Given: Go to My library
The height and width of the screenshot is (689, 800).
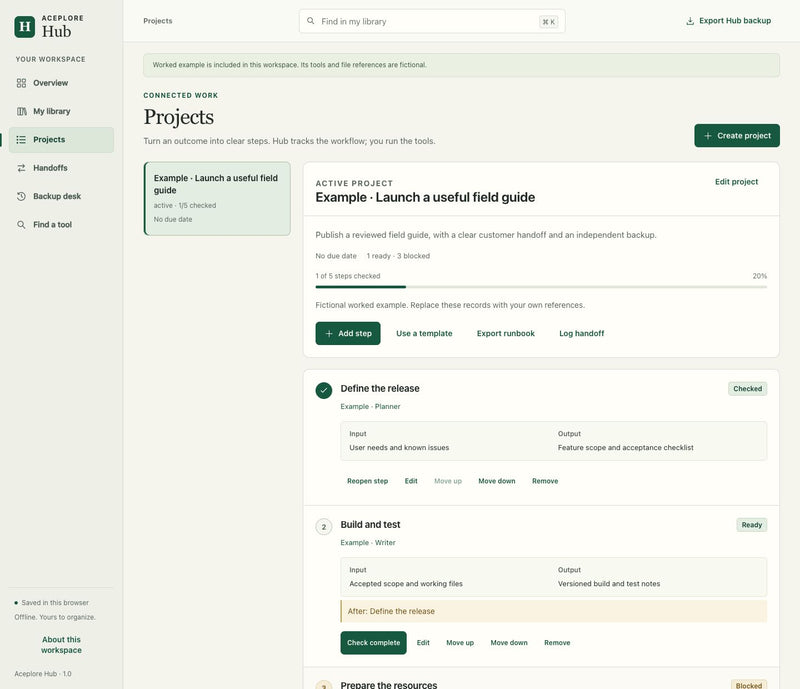Looking at the screenshot, I should 61,111.
